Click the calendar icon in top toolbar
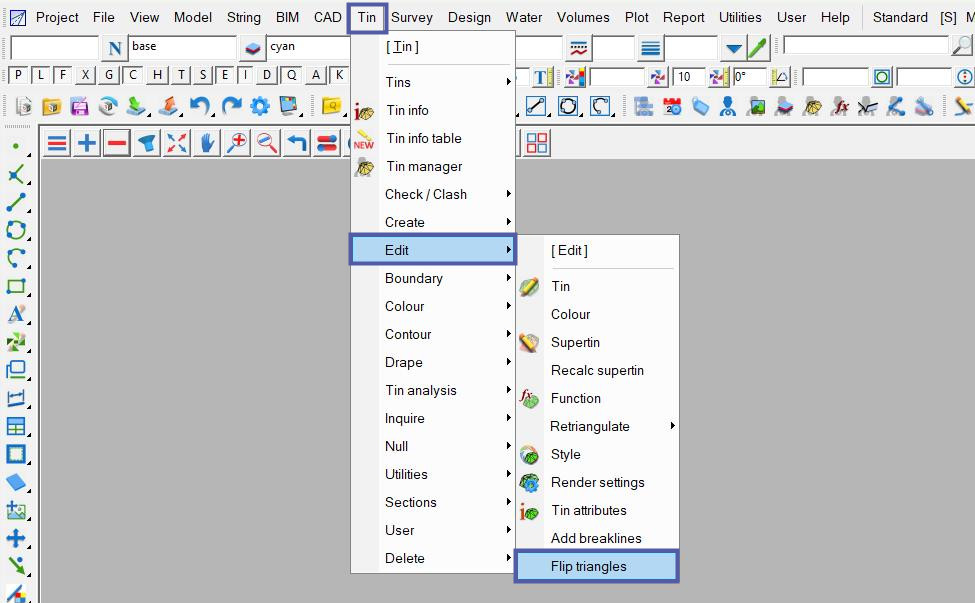The height and width of the screenshot is (603, 975). click(x=672, y=106)
